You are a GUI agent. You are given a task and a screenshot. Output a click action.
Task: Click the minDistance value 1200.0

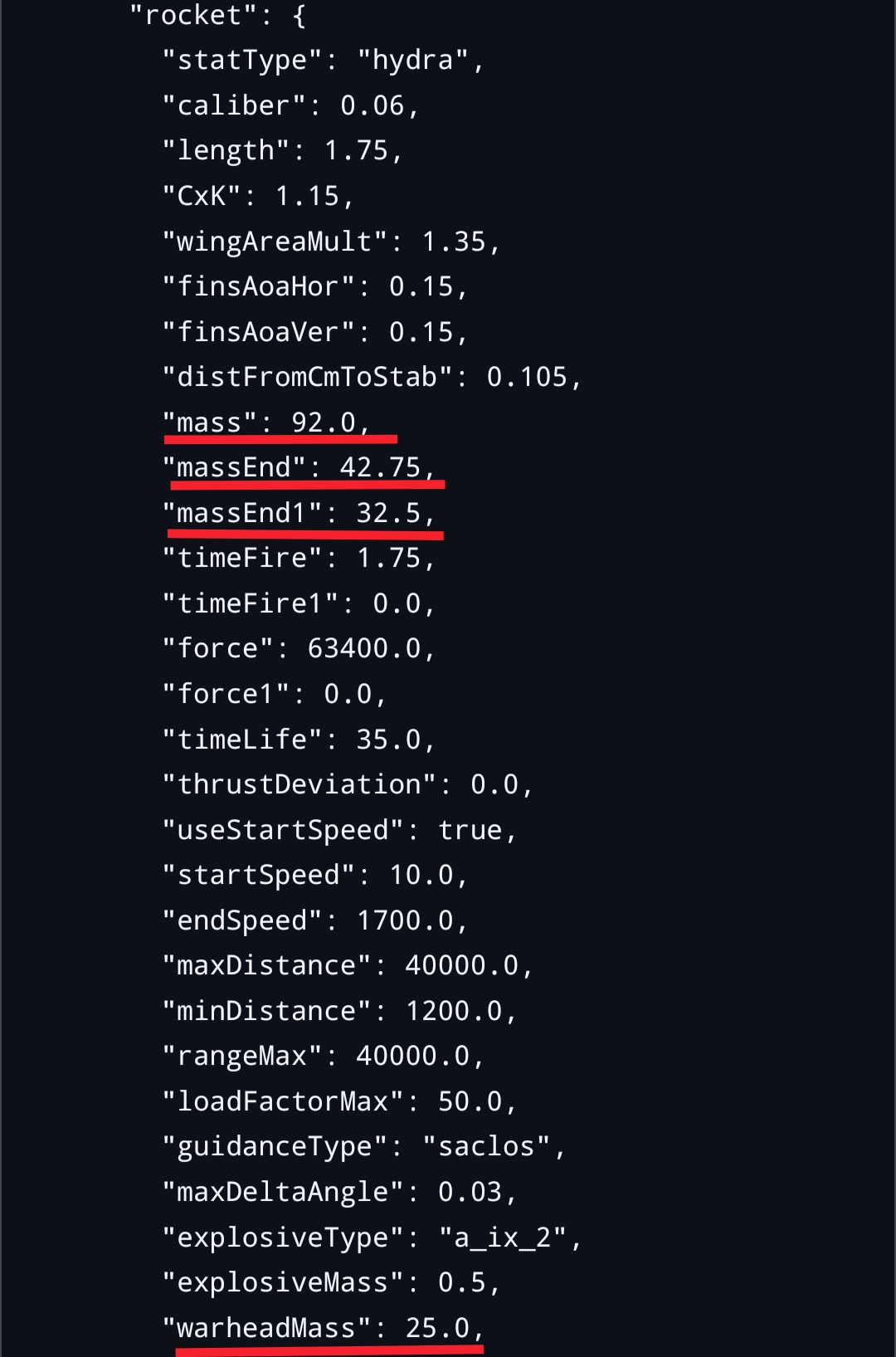pos(454,1012)
